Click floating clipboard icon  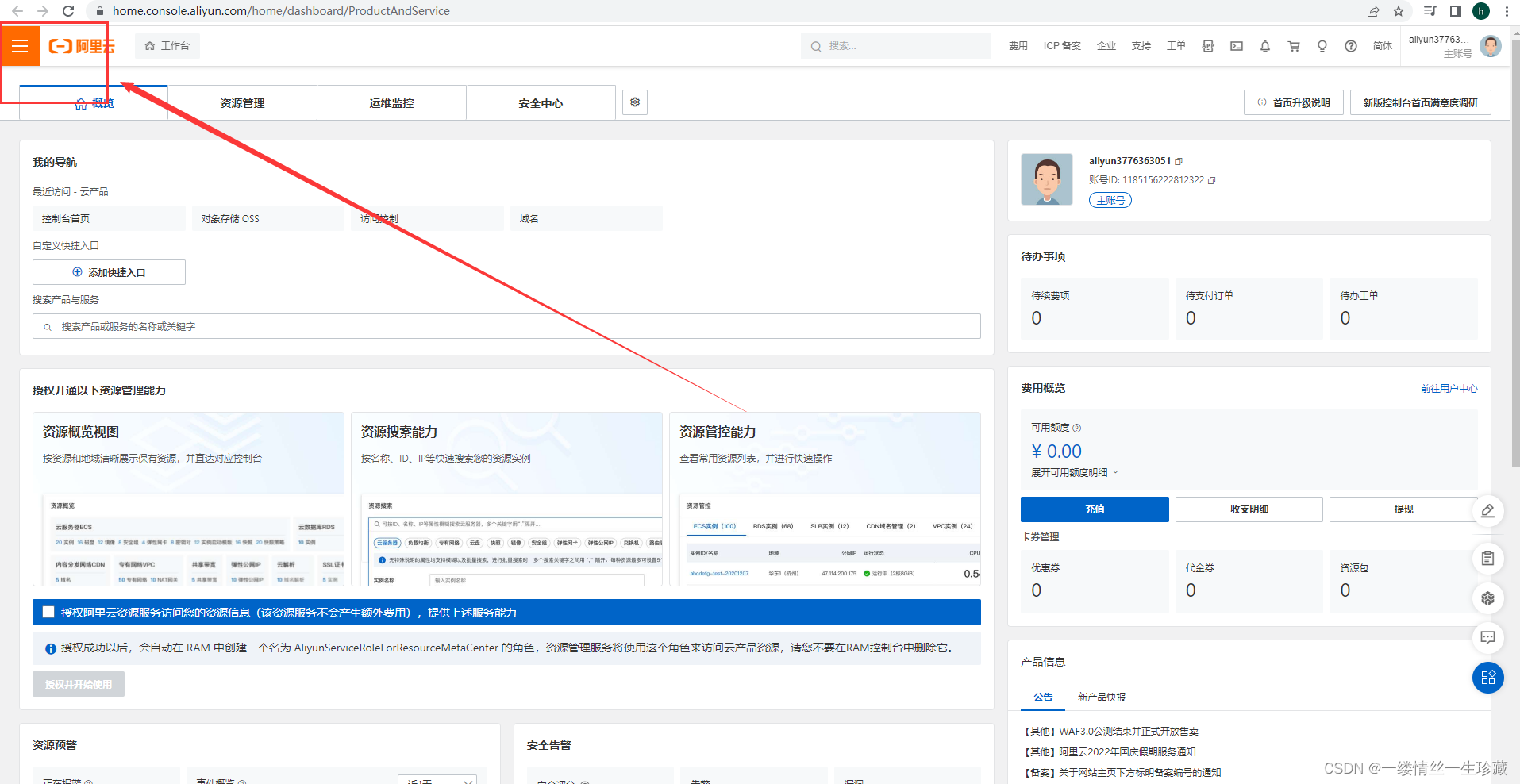click(1488, 559)
